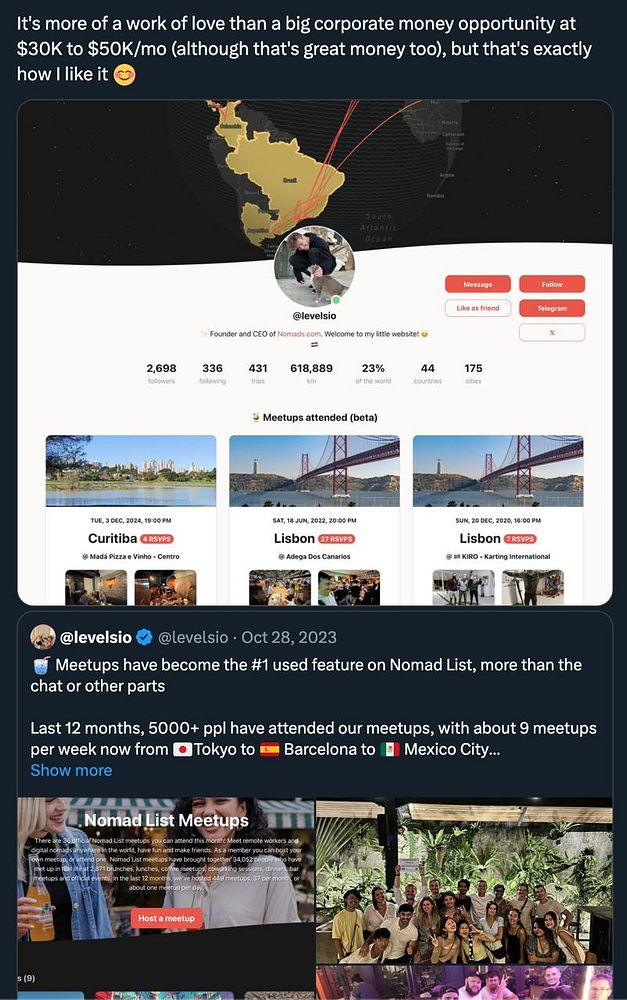Click the Spain flag emoji before Barcelona
The width and height of the screenshot is (627, 1000).
point(269,749)
